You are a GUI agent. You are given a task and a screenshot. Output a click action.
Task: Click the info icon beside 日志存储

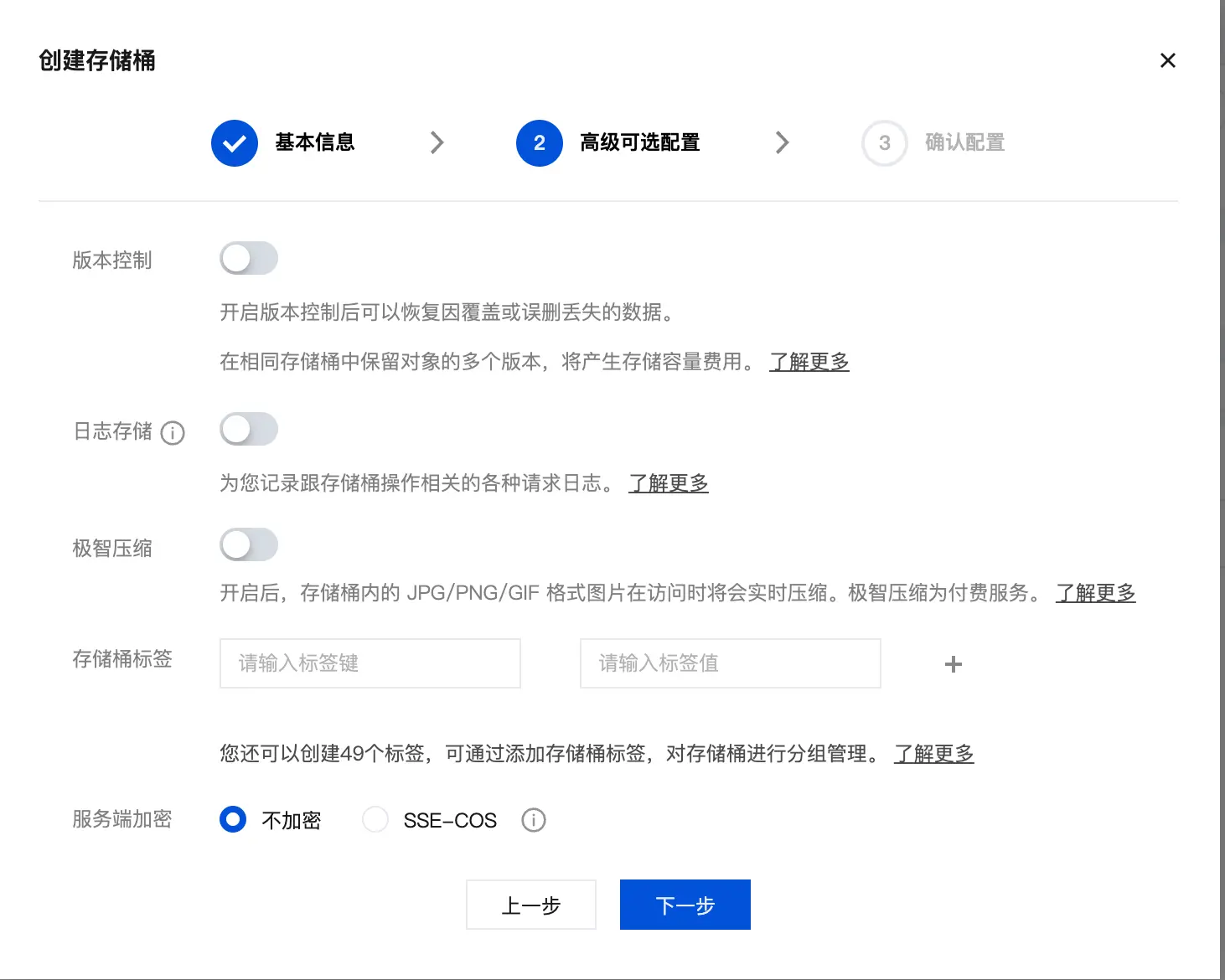[x=173, y=433]
